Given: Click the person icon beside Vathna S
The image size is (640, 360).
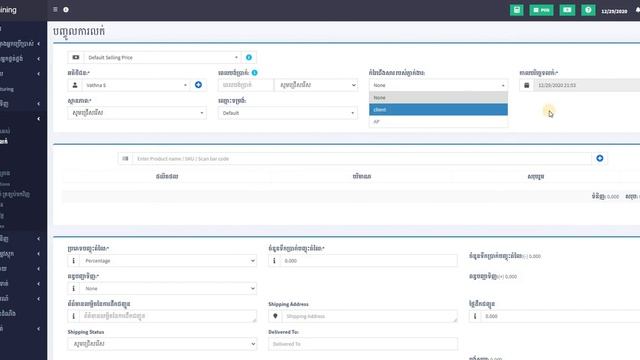Looking at the screenshot, I should click(x=75, y=85).
